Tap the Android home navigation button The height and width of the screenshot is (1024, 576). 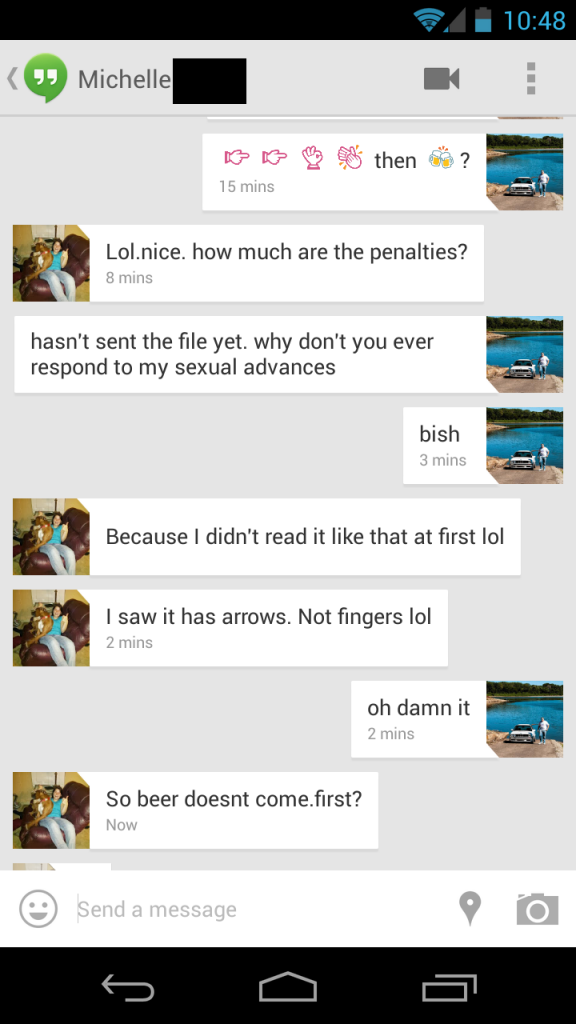pyautogui.click(x=288, y=986)
